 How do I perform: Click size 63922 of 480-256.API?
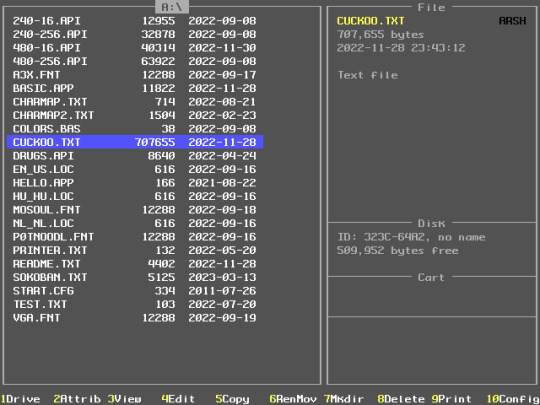(x=158, y=61)
